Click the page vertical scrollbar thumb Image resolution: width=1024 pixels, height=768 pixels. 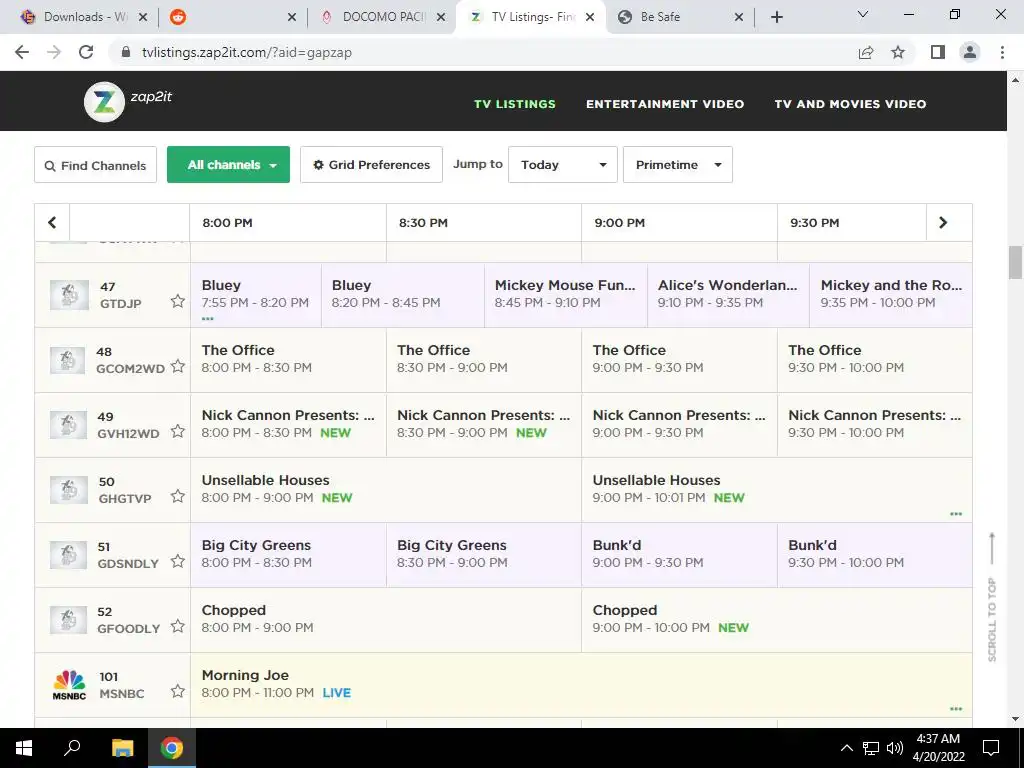tap(1015, 263)
